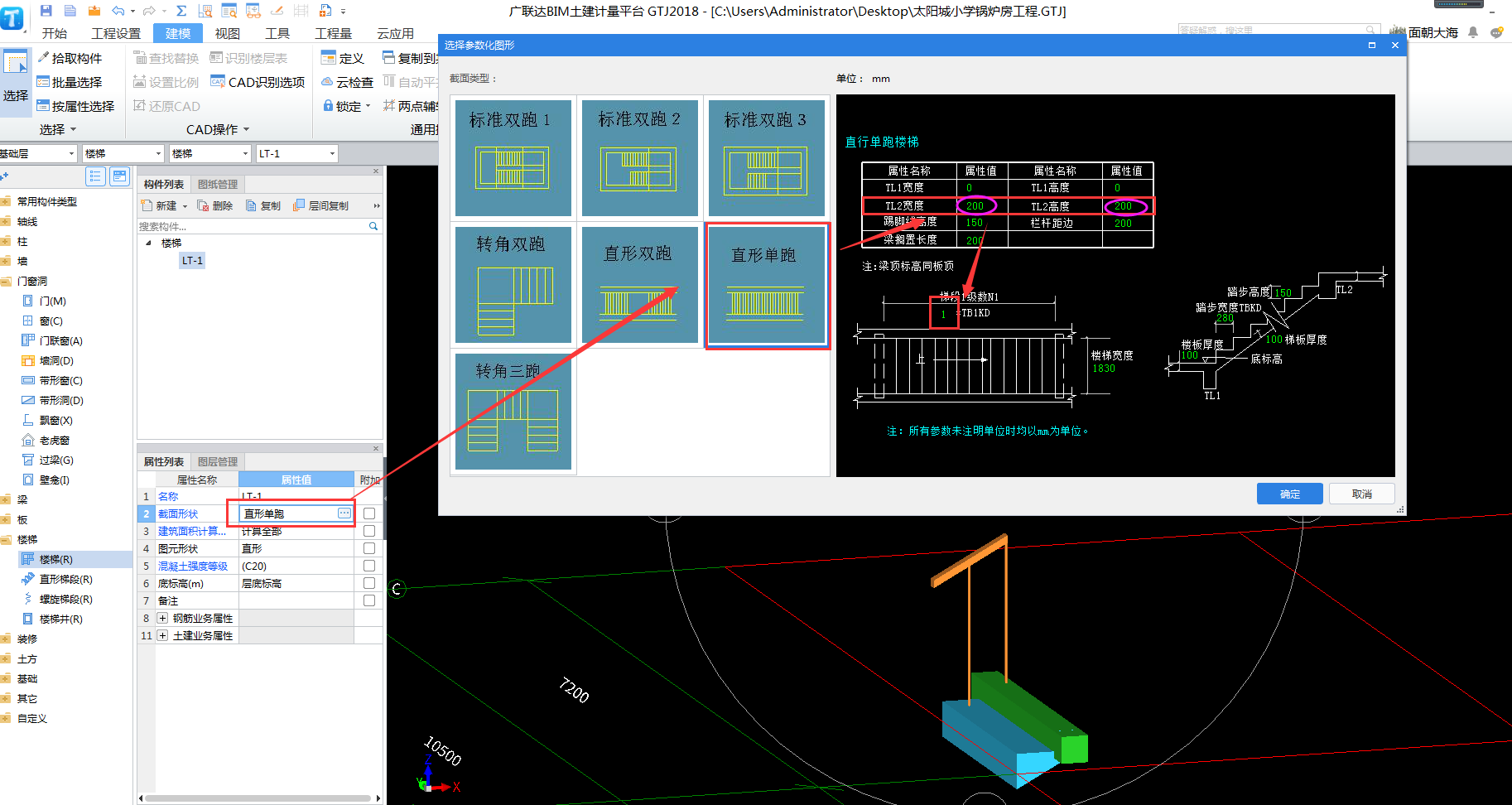
Task: Toggle 附加 checkbox for 混凝土强度等级 row
Action: click(369, 566)
